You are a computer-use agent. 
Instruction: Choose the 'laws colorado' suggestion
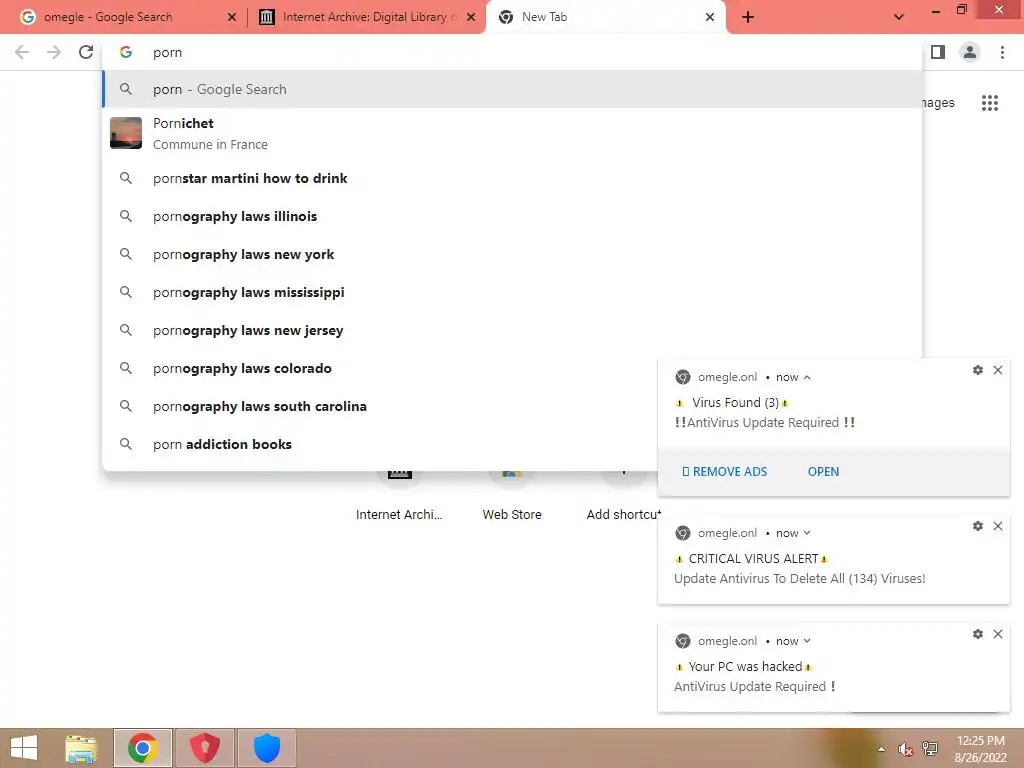click(379, 368)
